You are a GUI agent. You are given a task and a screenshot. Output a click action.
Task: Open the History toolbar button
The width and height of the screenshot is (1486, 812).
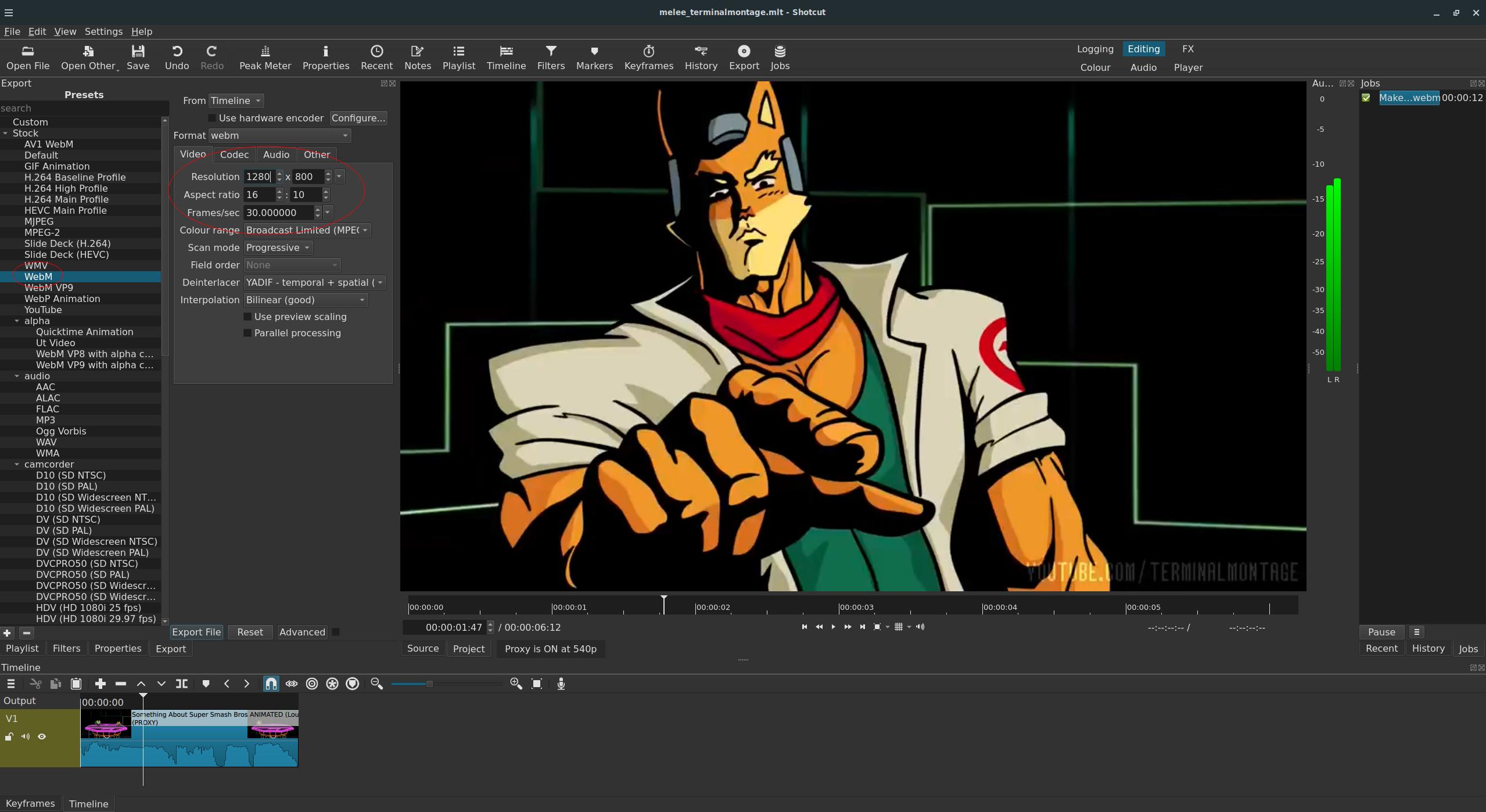701,58
